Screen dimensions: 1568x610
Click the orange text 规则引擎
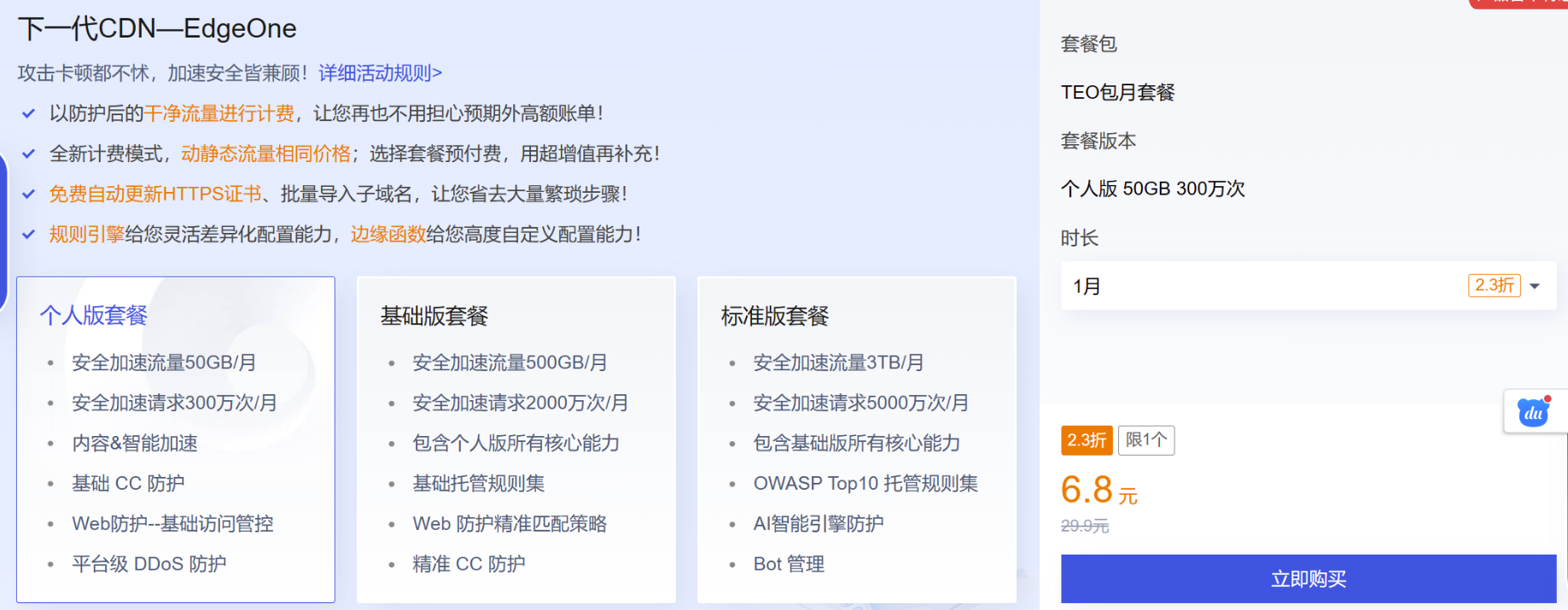click(x=87, y=234)
